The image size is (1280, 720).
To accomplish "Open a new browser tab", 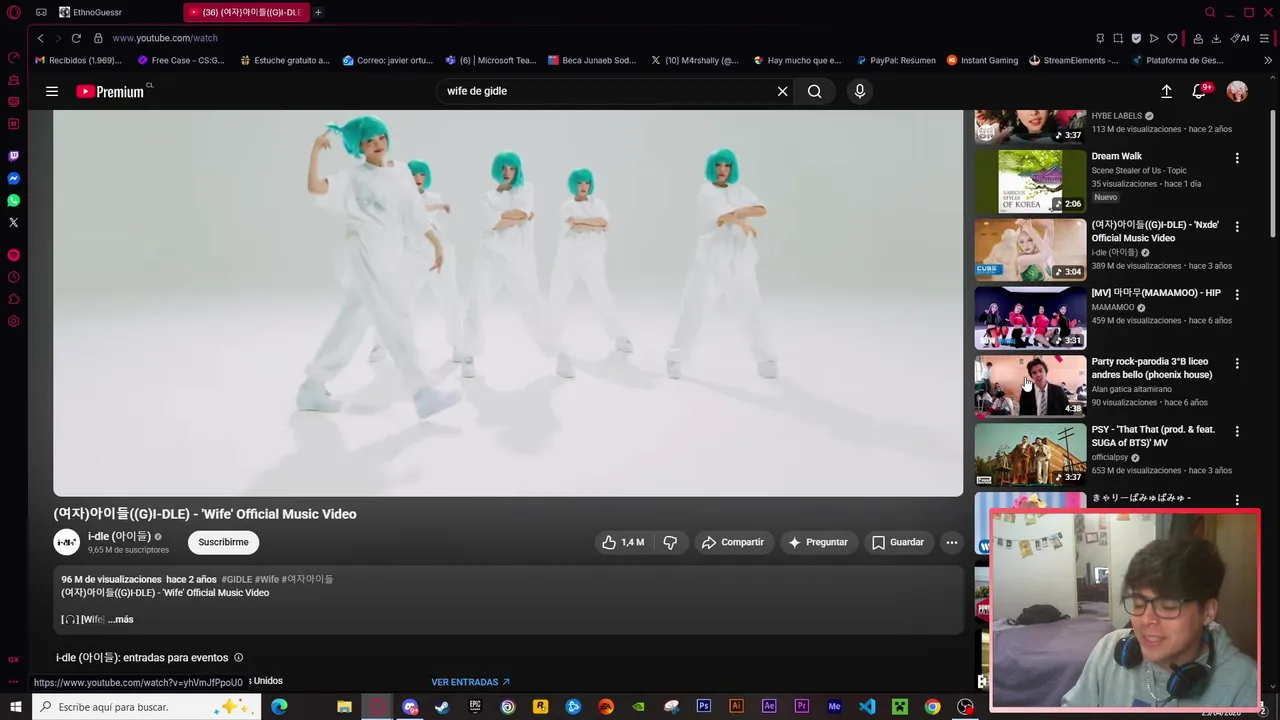I will 318,12.
